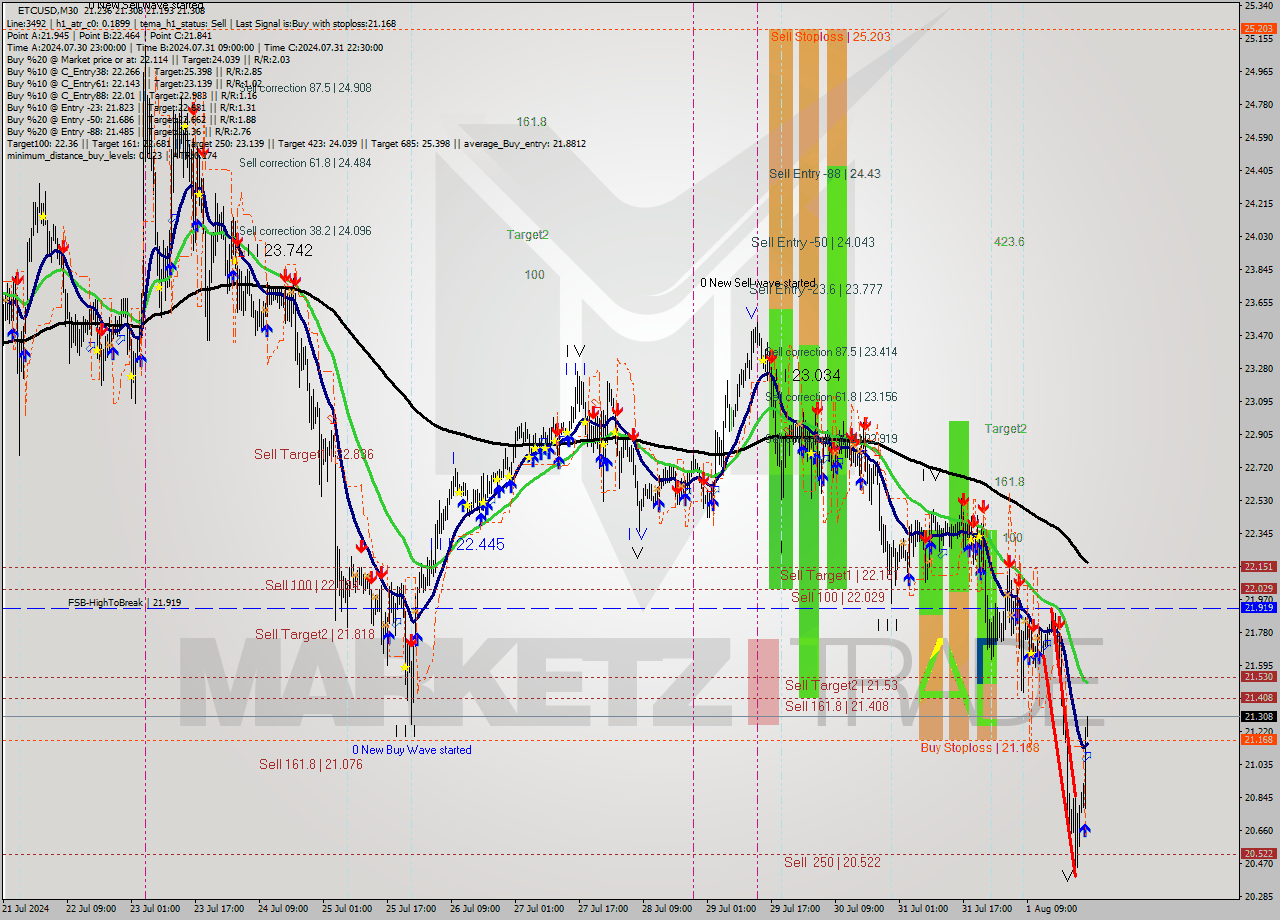Screen dimensions: 1280x920
Task: Click the red 25.203 price-axis tag
Action: 1258,29
